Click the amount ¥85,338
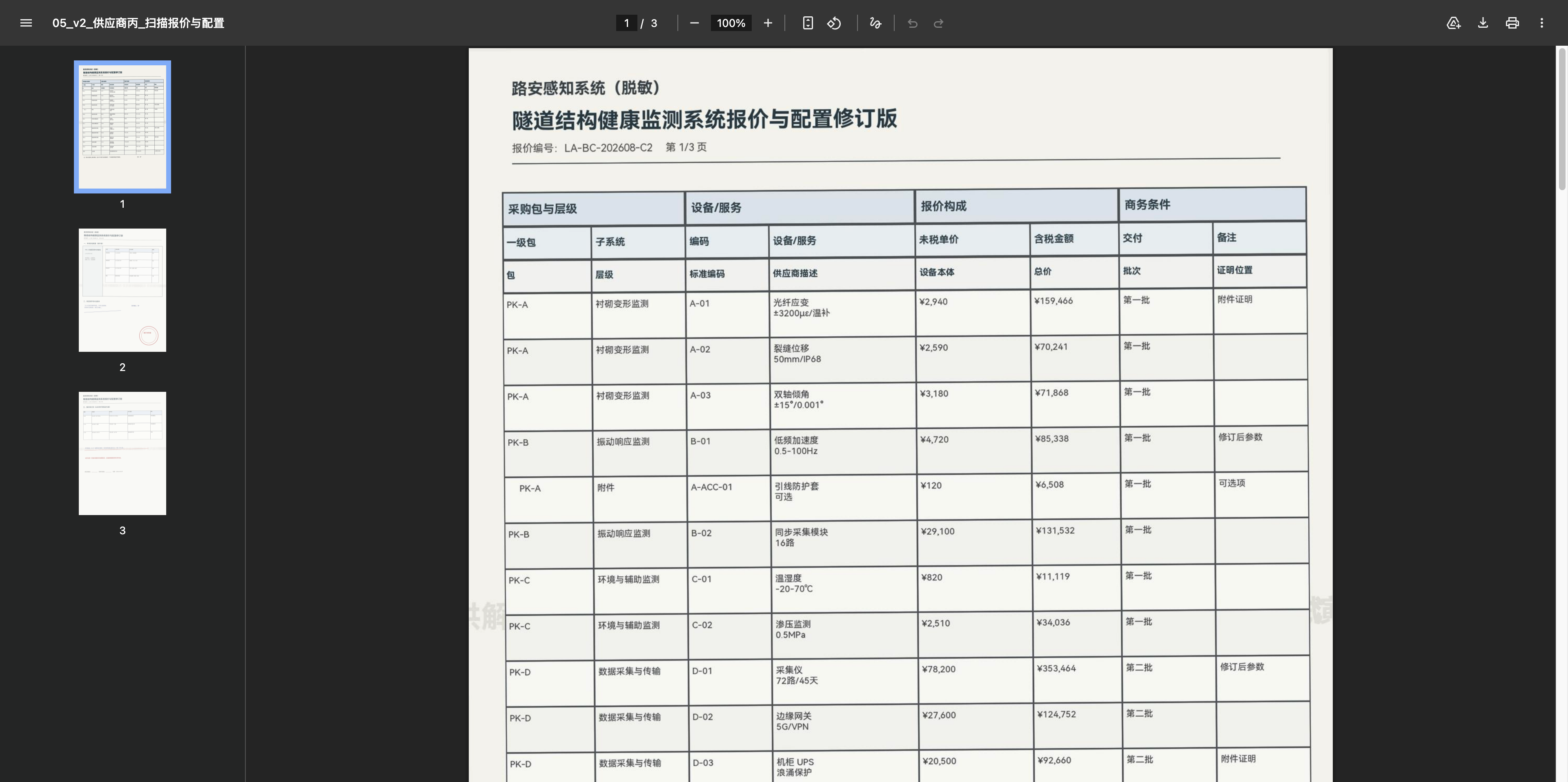1568x782 pixels. tap(1052, 439)
